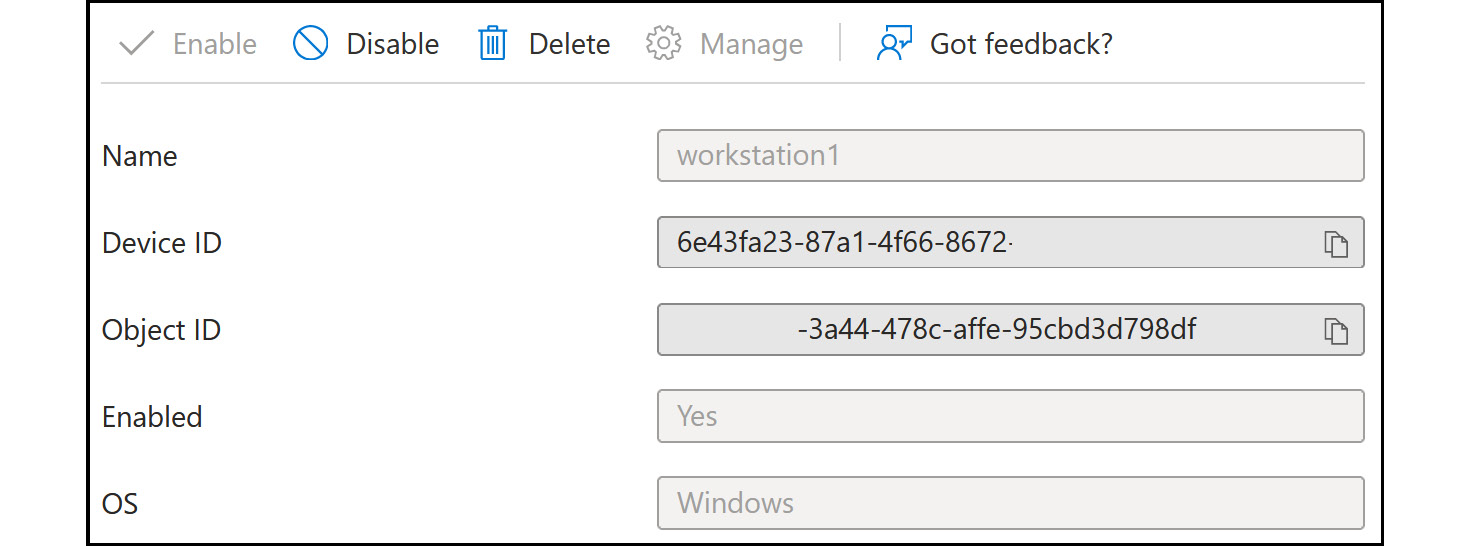The height and width of the screenshot is (546, 1471).
Task: Click the Disable circle-slash icon
Action: tap(311, 44)
